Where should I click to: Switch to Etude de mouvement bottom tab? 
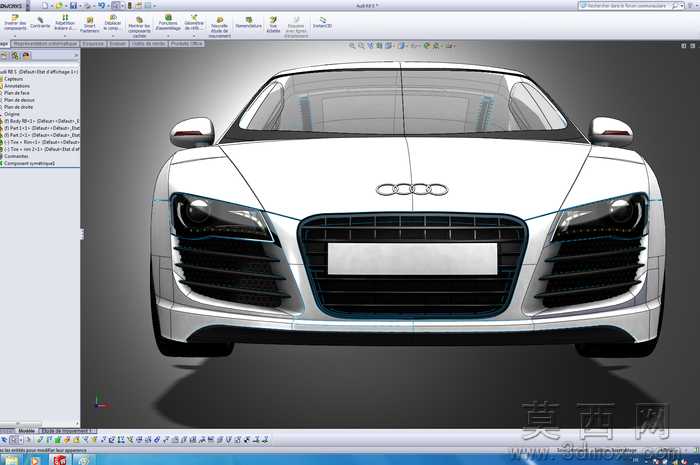click(x=67, y=431)
